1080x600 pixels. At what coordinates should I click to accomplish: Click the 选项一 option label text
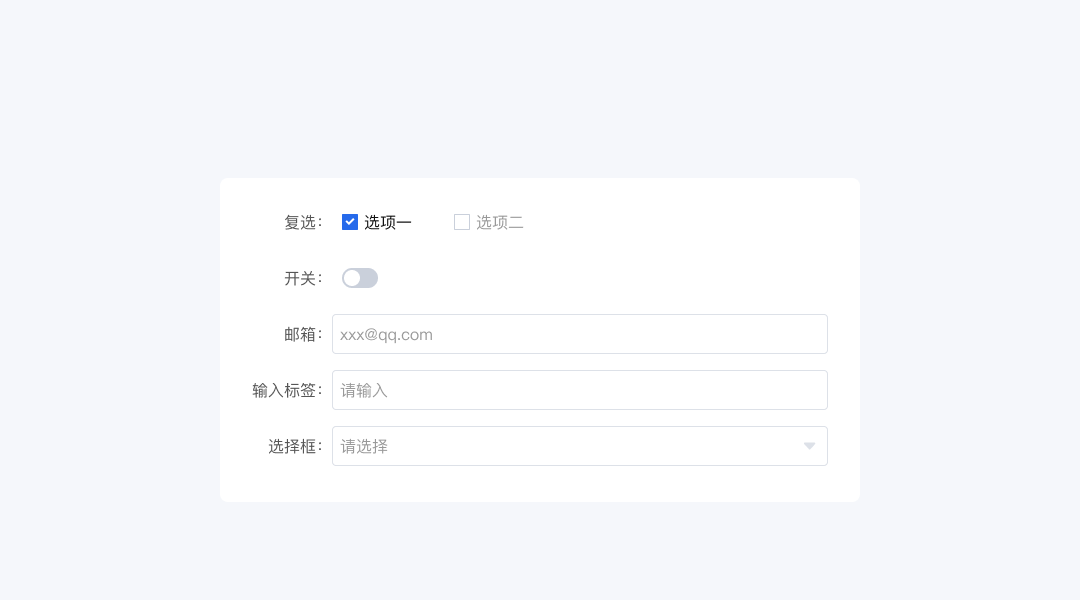[x=388, y=222]
